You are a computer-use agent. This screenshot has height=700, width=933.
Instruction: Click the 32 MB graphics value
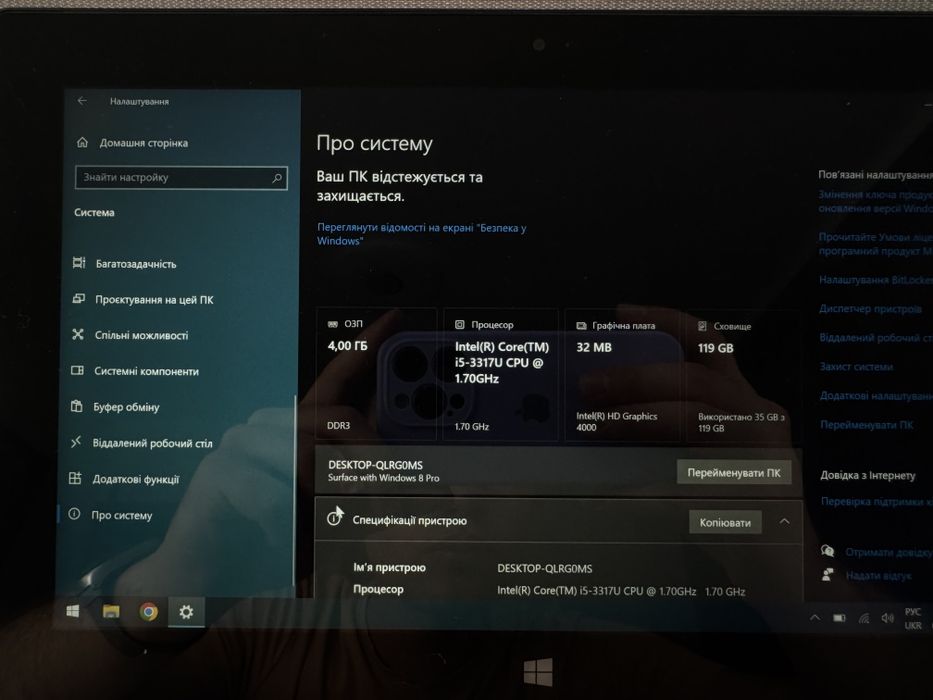tap(594, 347)
